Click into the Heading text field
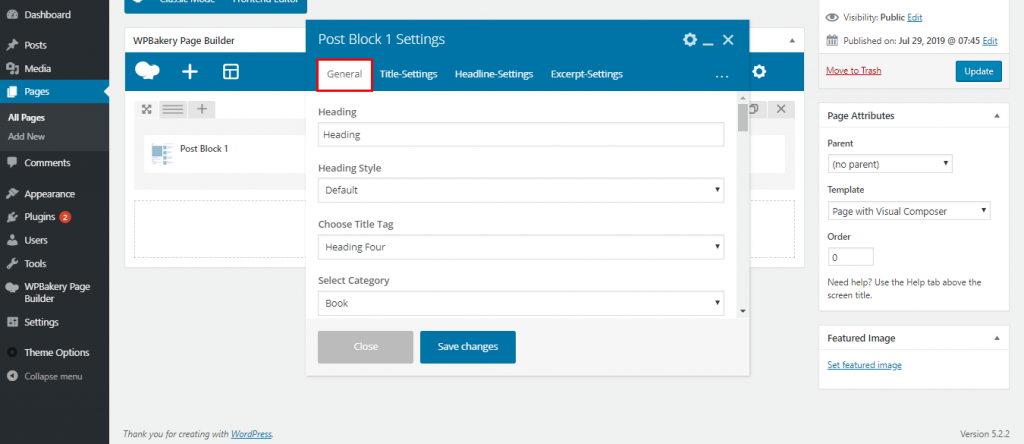This screenshot has width=1024, height=444. [520, 134]
